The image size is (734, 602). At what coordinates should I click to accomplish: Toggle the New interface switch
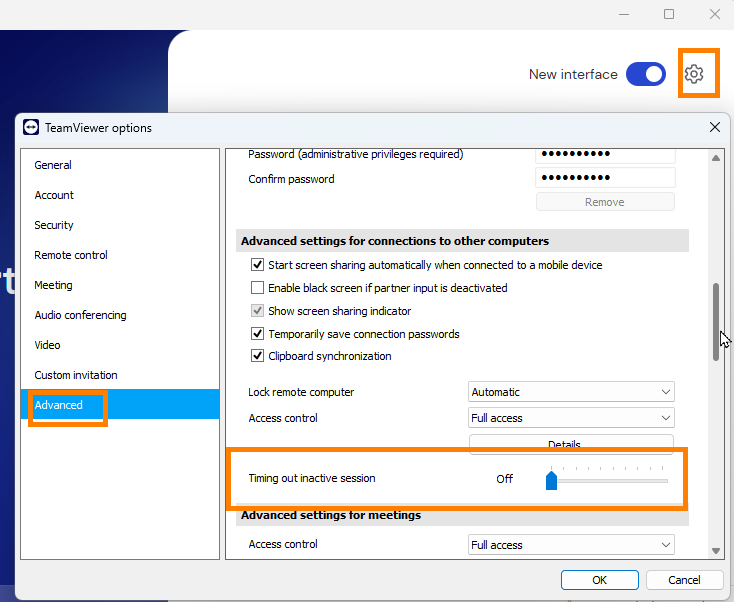(x=646, y=74)
